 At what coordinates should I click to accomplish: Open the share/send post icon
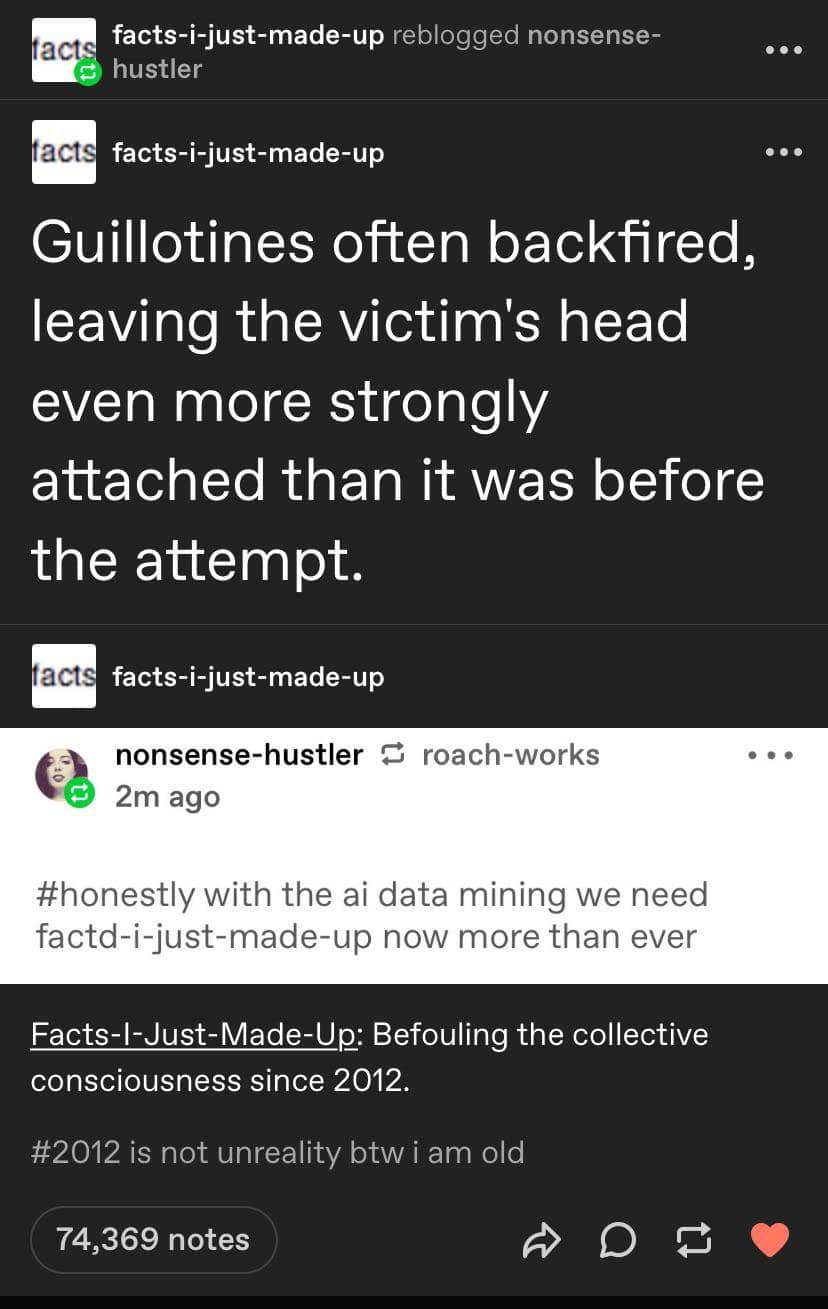click(542, 1240)
